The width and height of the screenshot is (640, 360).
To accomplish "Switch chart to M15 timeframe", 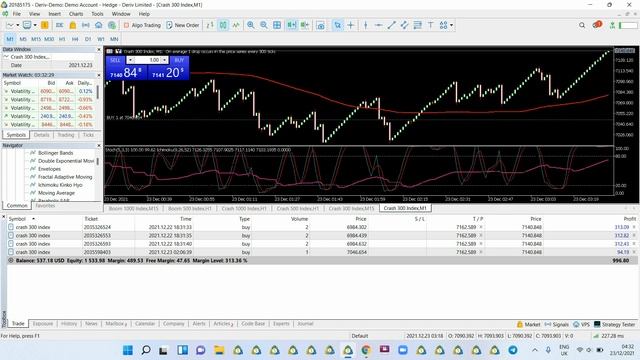I will point(36,39).
